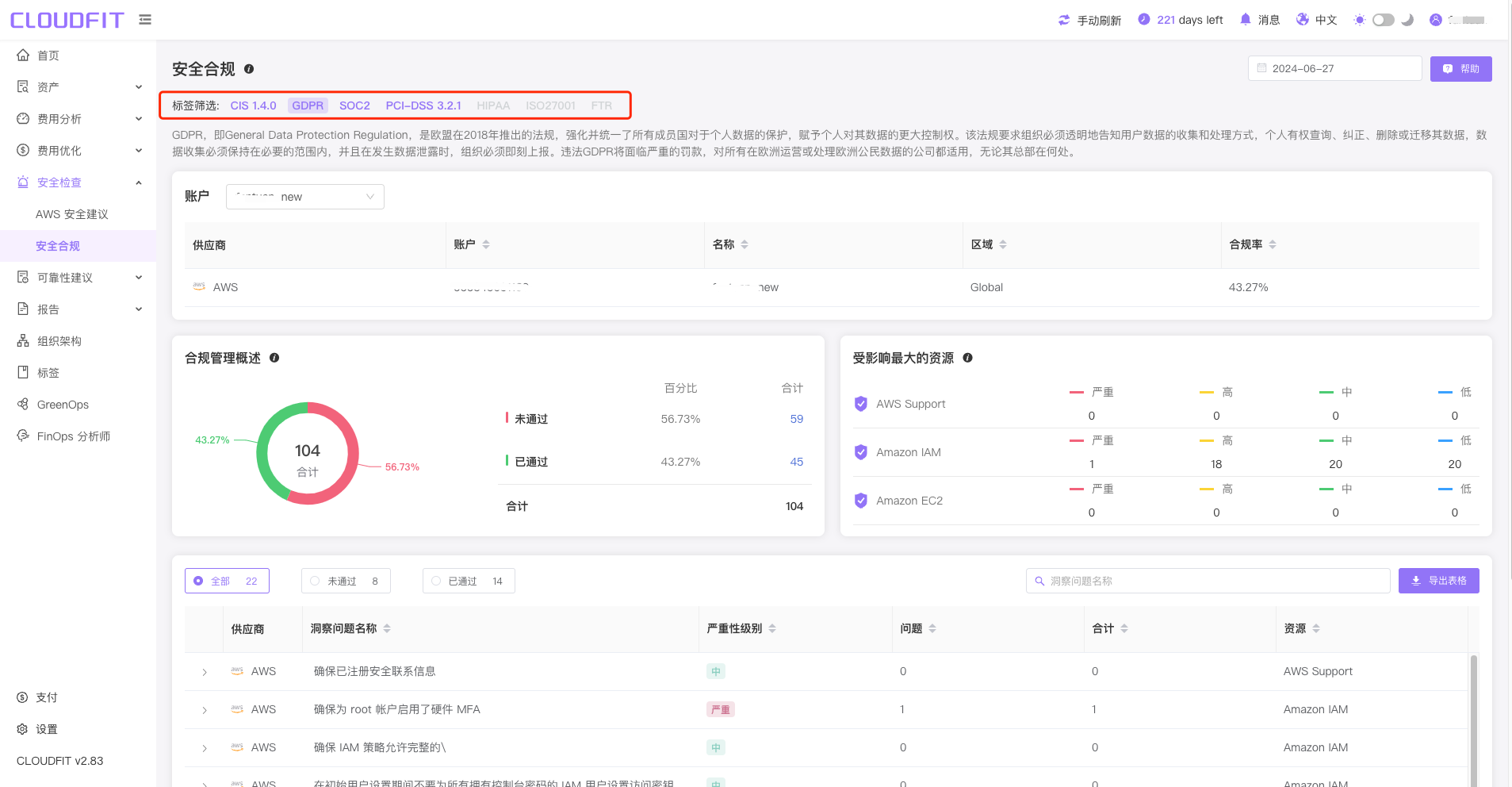The height and width of the screenshot is (787, 1512).
Task: Filter by PCI-DSS 3.2.1 tag
Action: click(423, 106)
